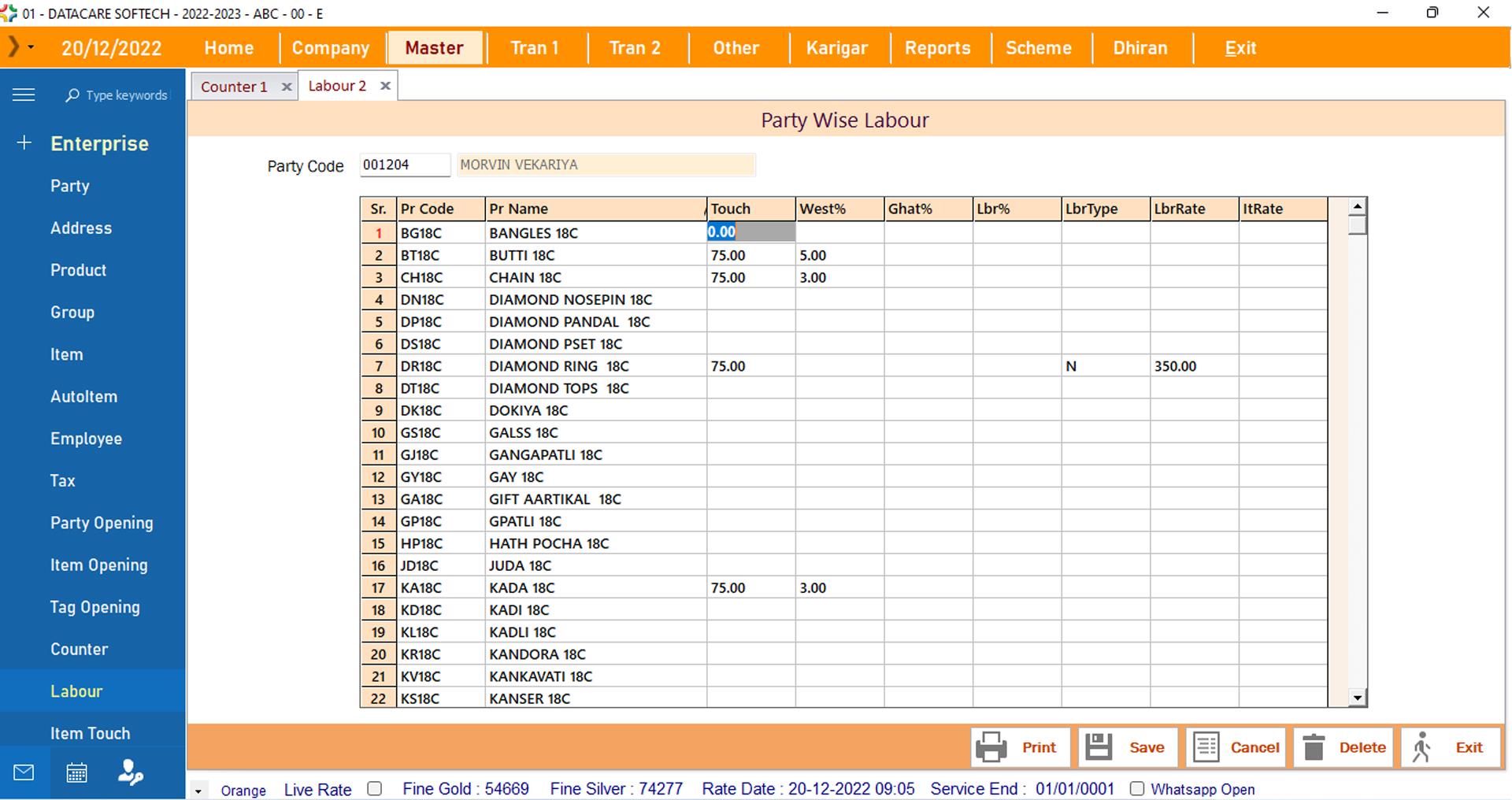Click the Pr Name column header
The image size is (1512, 800).
coord(595,209)
